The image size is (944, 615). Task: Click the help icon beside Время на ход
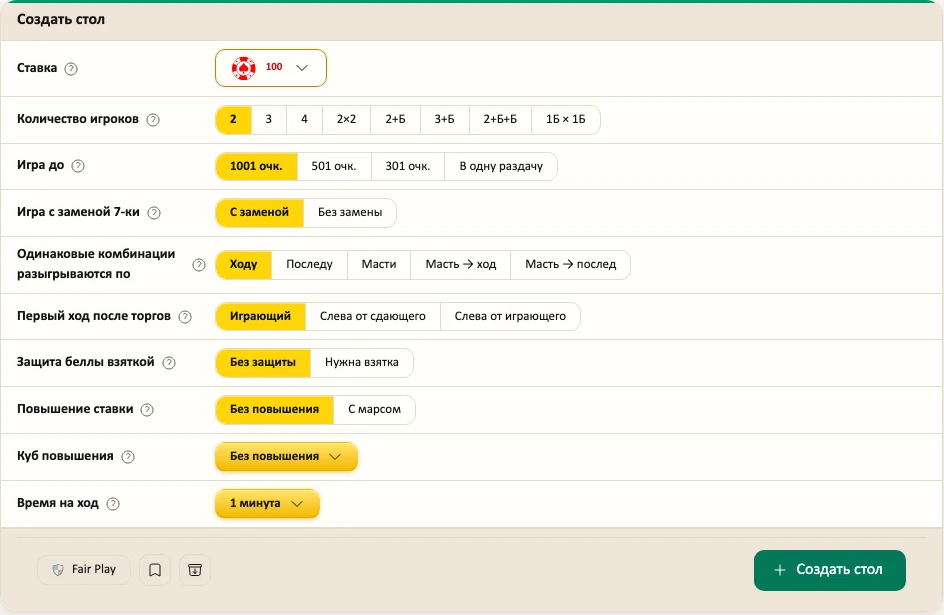(113, 504)
